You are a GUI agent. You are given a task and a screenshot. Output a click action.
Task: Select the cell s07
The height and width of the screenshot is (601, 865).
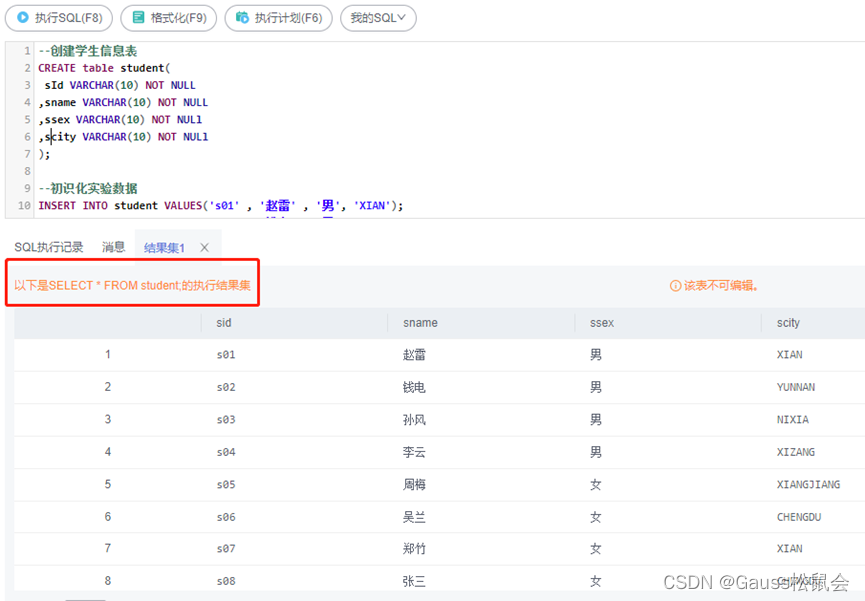(x=226, y=549)
